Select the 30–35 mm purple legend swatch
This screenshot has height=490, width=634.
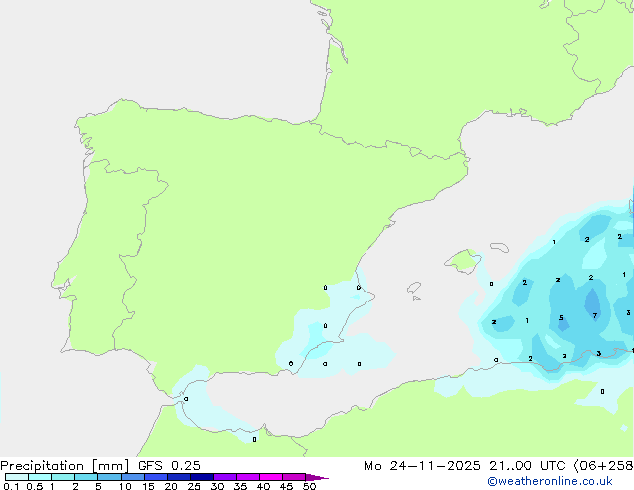pos(225,477)
